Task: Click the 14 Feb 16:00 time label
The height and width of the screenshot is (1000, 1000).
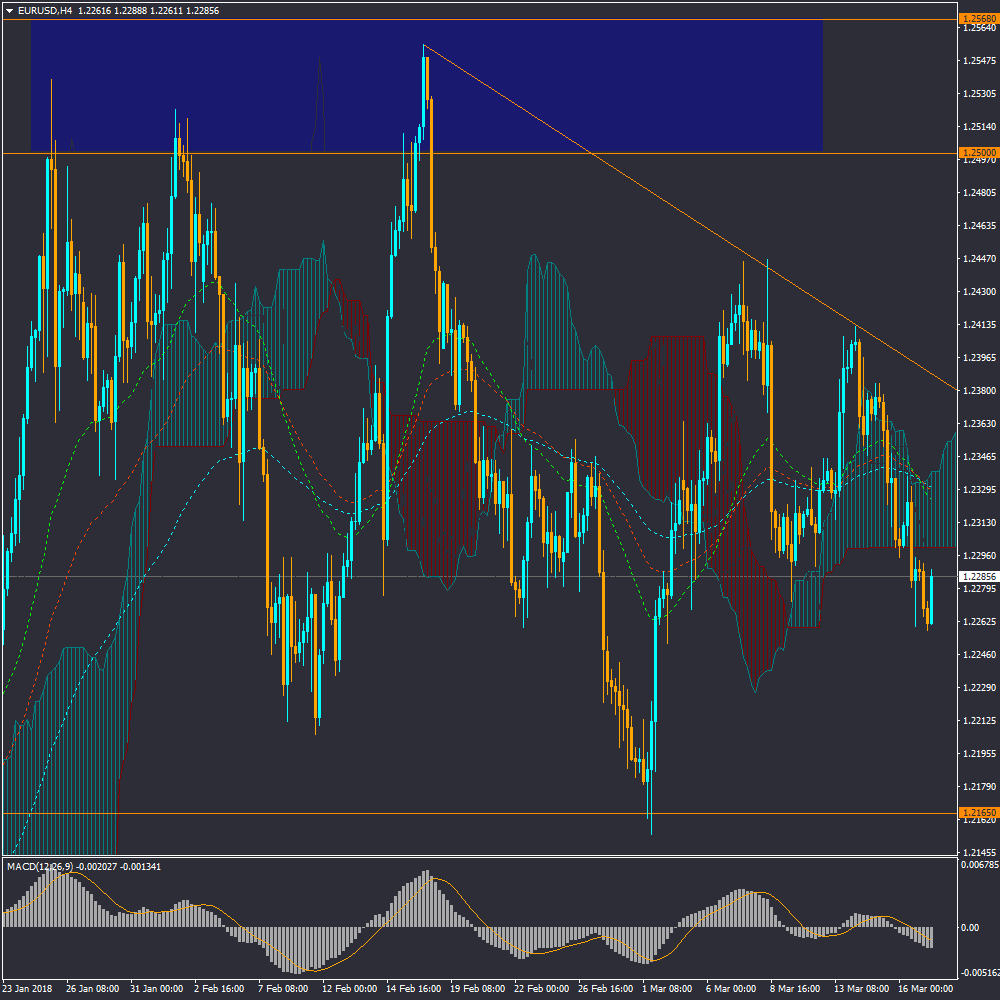Action: 414,989
